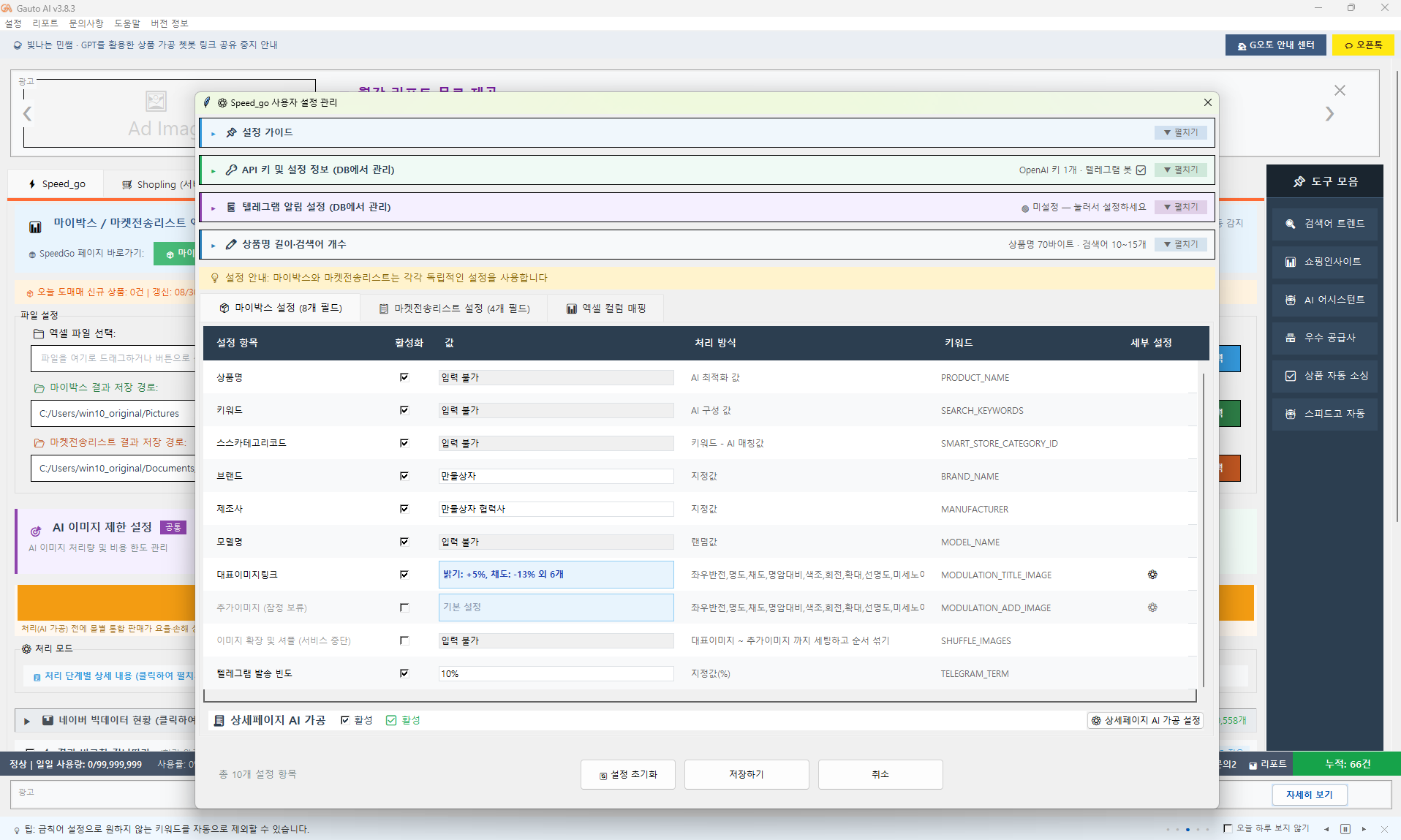
Task: Expand 텔레그램 알림 설정 펼치기 button
Action: pos(1181,207)
